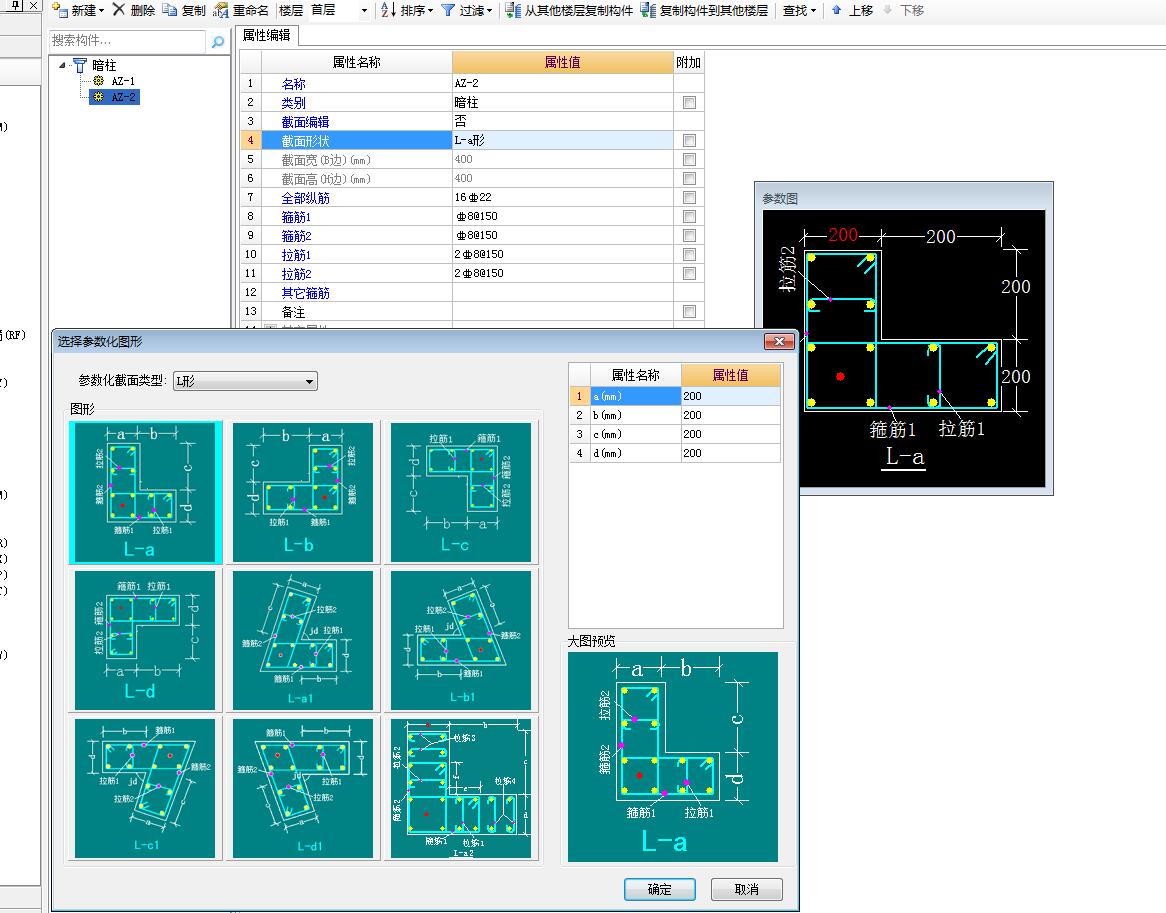The width and height of the screenshot is (1166, 913).
Task: Open the 查找 dropdown menu
Action: 799,10
